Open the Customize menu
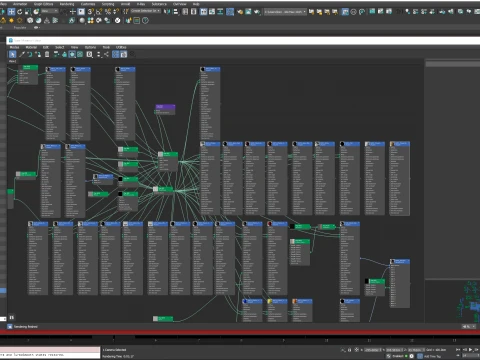Screen dimensions: 480x360 coord(88,4)
